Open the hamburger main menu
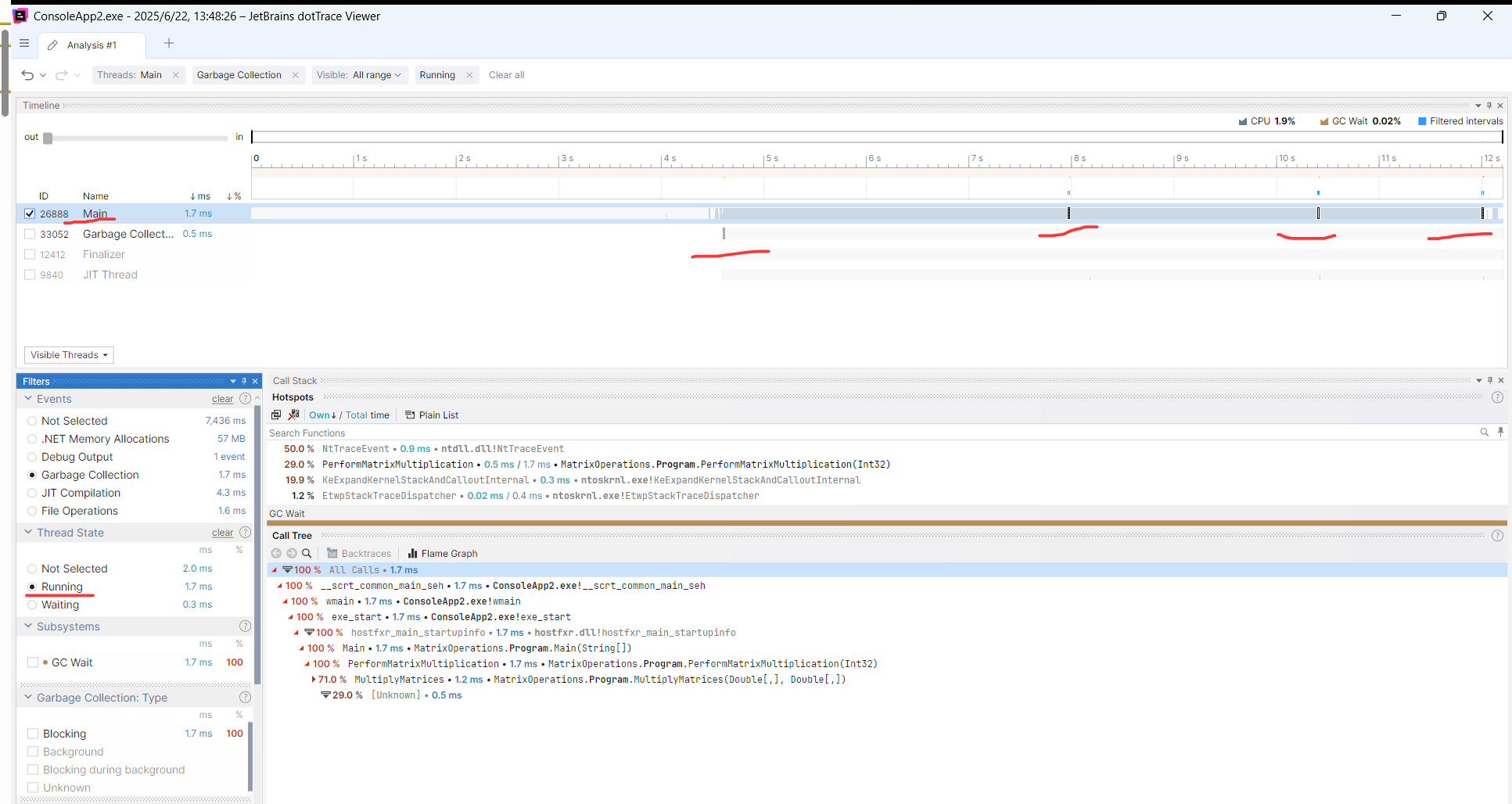1512x804 pixels. [24, 44]
